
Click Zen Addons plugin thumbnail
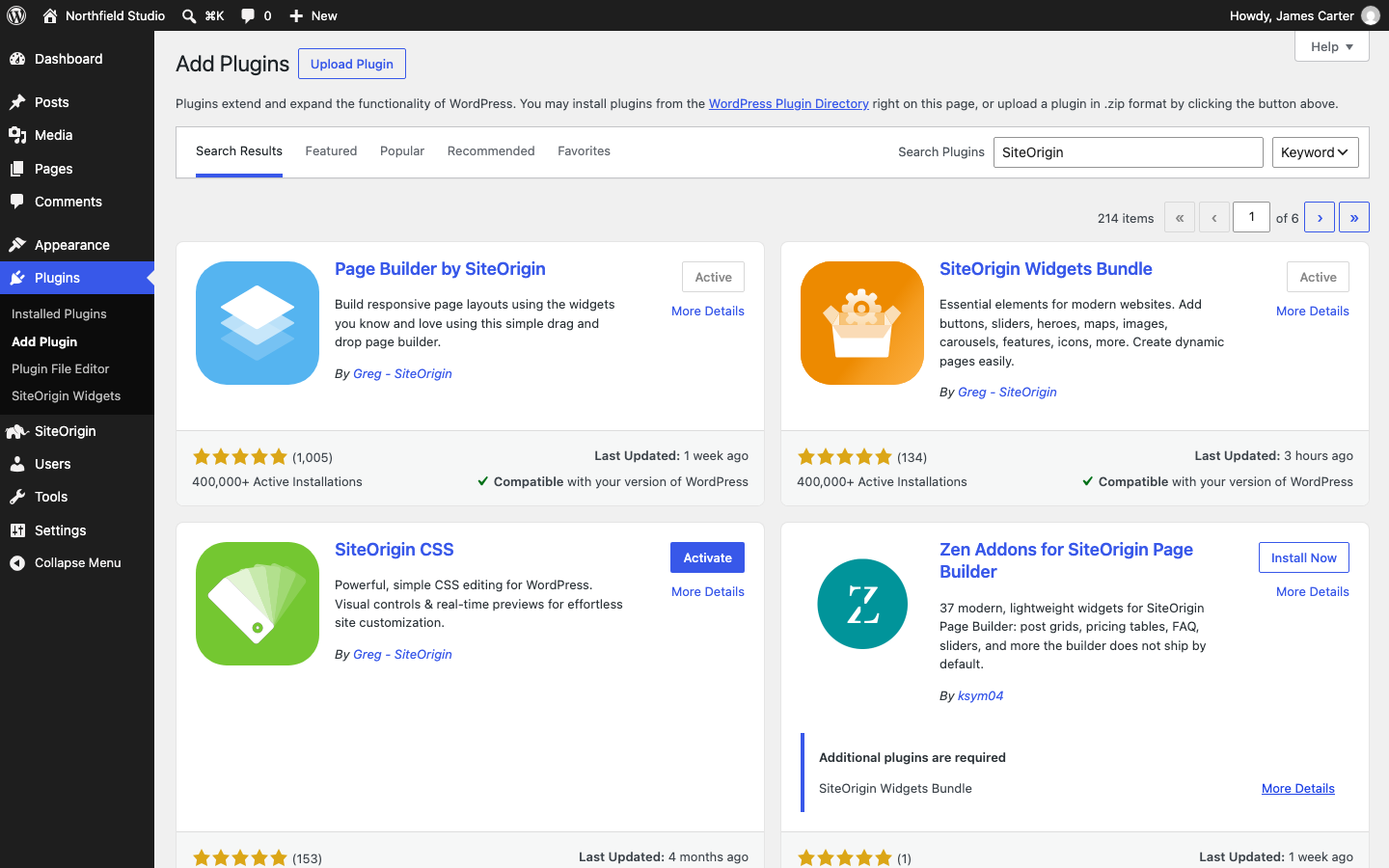click(x=862, y=604)
